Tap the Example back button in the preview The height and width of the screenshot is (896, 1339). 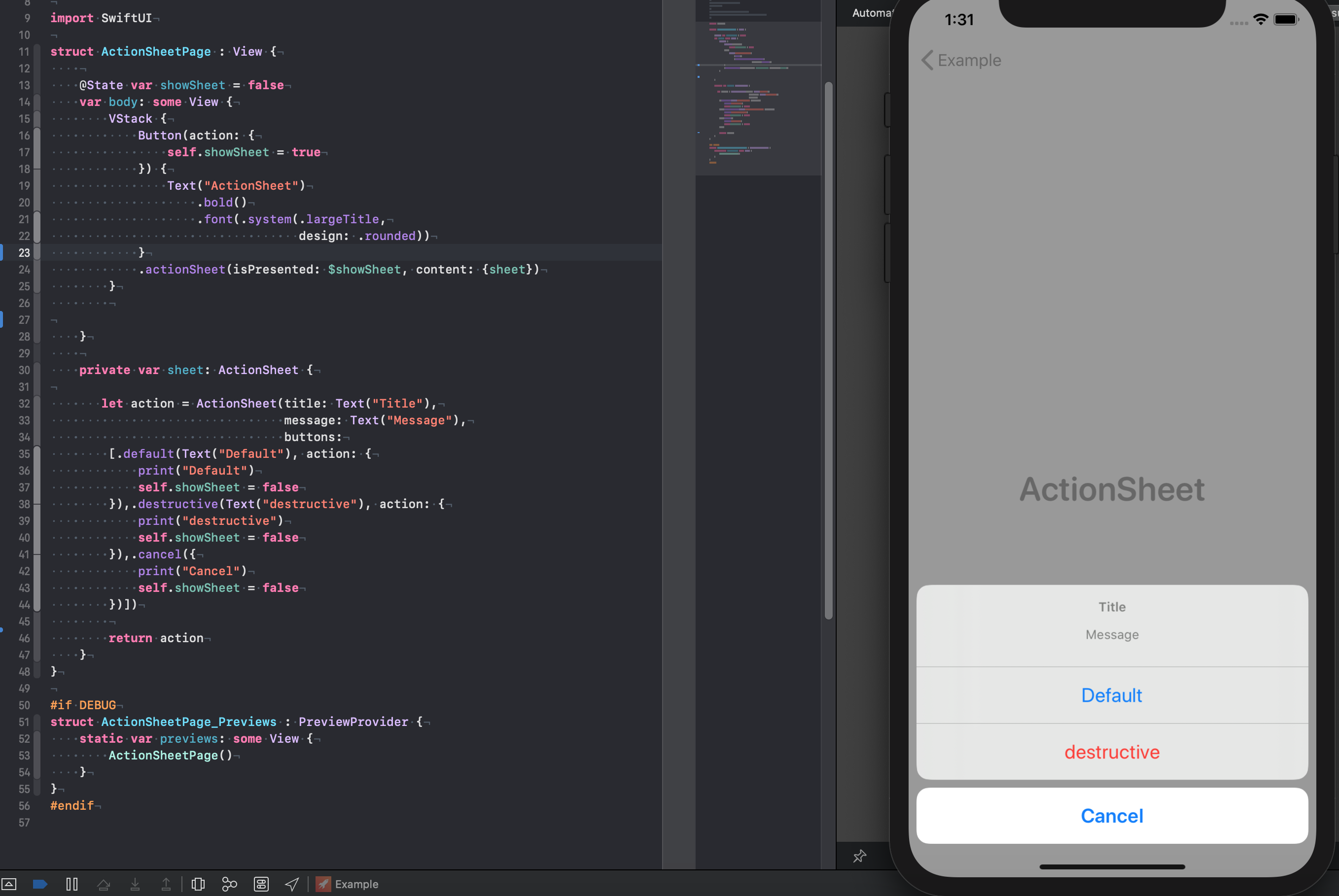[962, 60]
